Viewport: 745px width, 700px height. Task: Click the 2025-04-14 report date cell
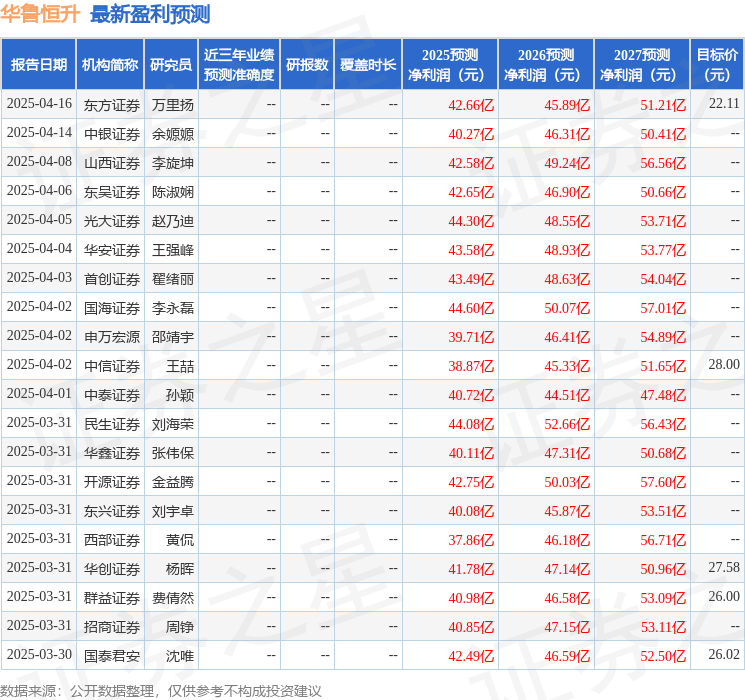coord(39,133)
